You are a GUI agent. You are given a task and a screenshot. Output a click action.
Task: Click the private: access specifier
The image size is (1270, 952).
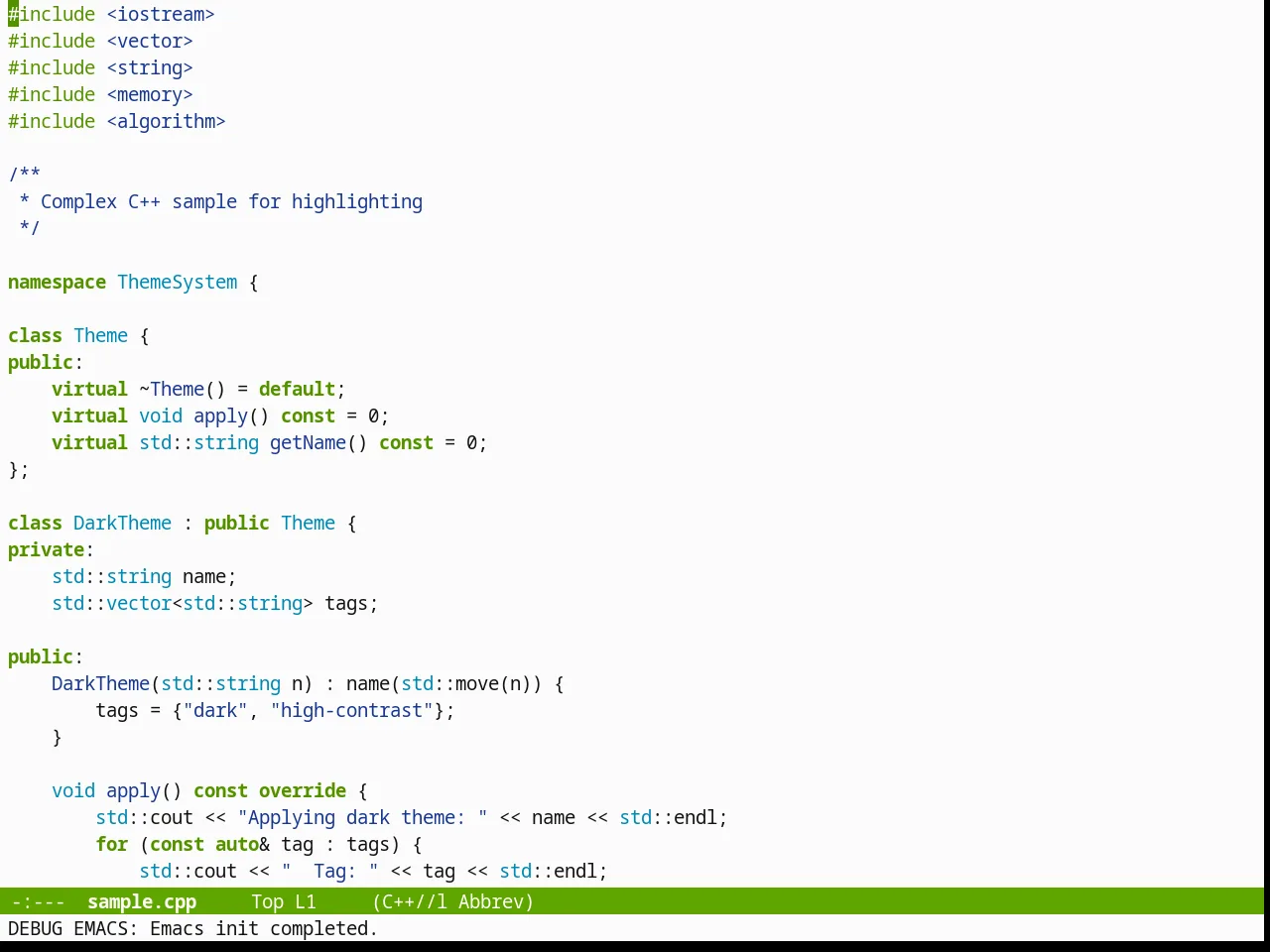click(51, 549)
